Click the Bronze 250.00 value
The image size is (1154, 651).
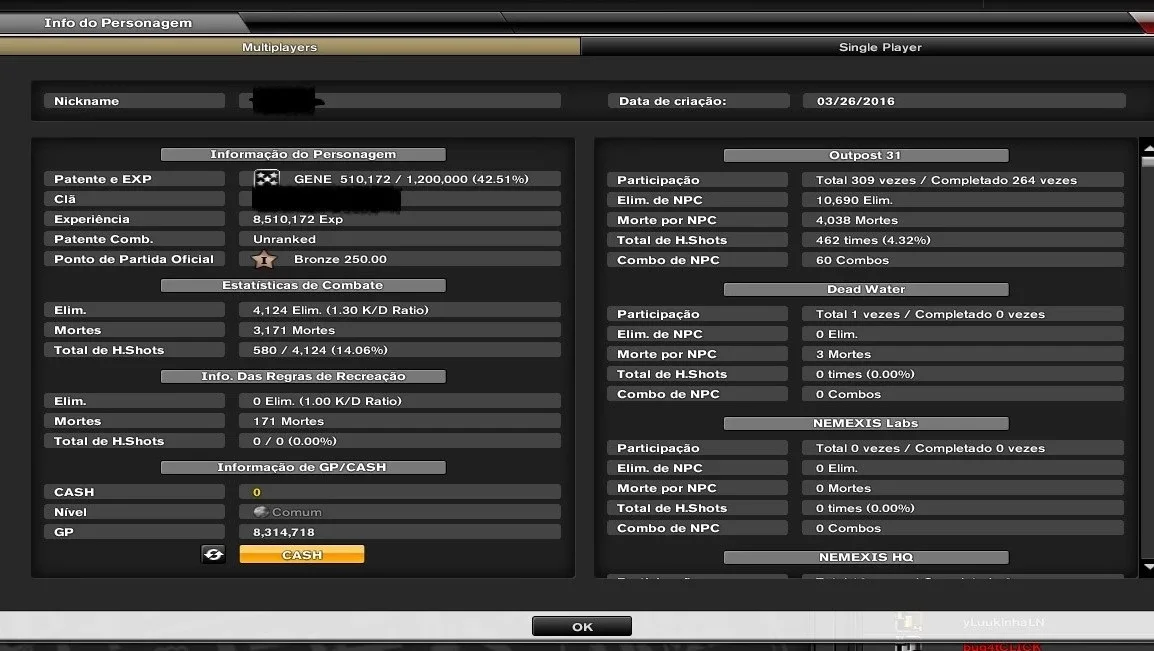[340, 259]
